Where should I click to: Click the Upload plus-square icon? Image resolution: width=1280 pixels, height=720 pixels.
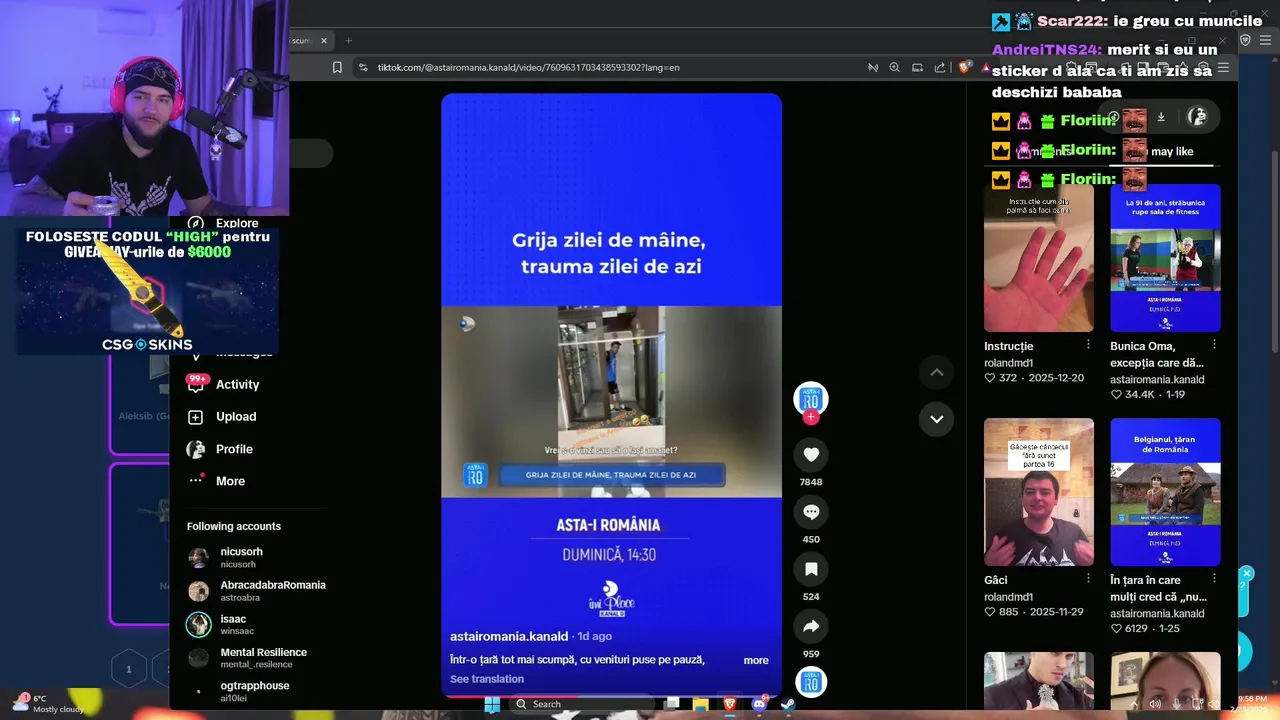(x=196, y=417)
